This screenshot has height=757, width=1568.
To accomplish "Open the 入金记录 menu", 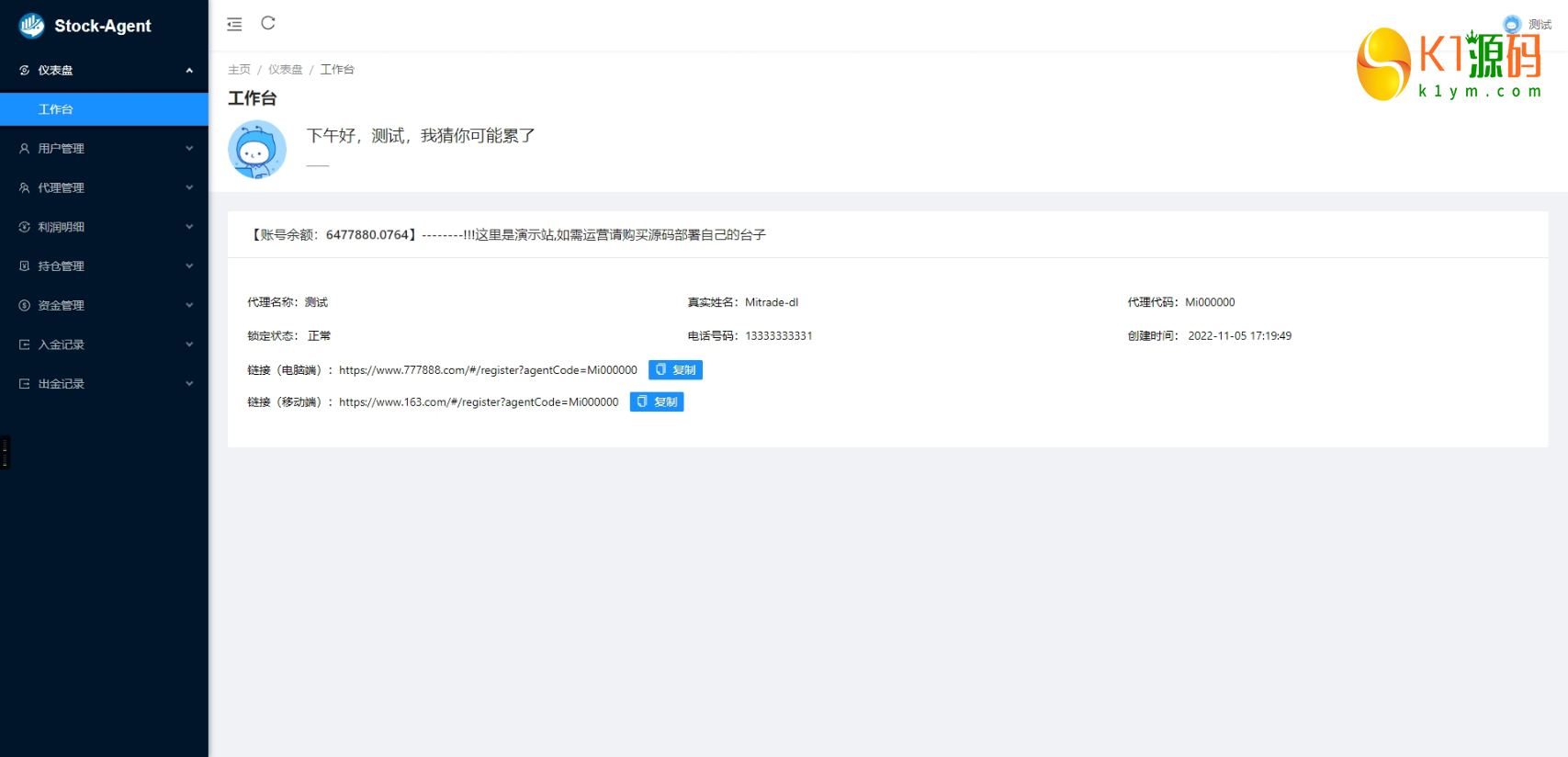I will 104,345.
